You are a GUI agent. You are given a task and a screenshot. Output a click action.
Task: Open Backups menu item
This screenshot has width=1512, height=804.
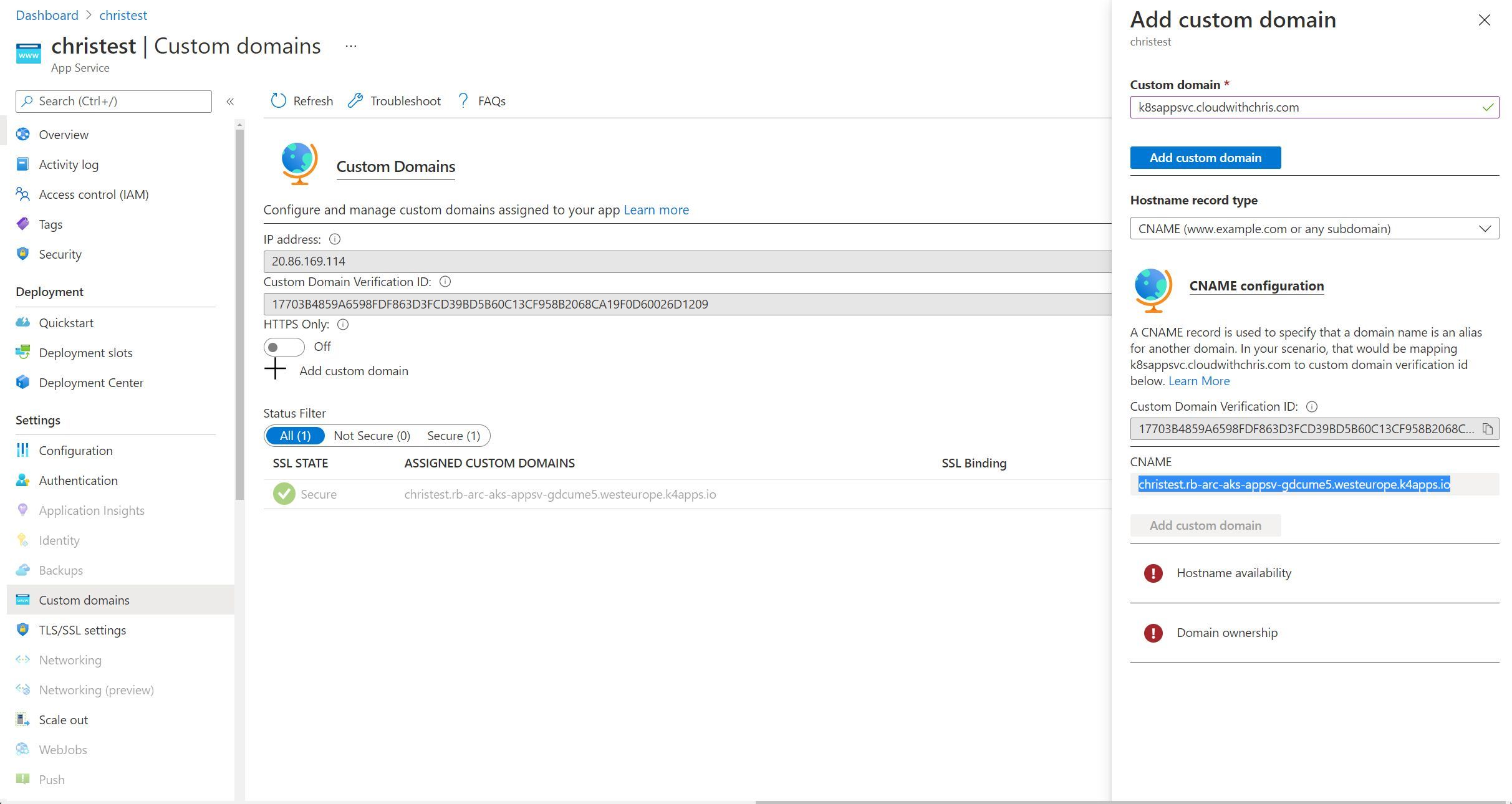click(x=120, y=570)
